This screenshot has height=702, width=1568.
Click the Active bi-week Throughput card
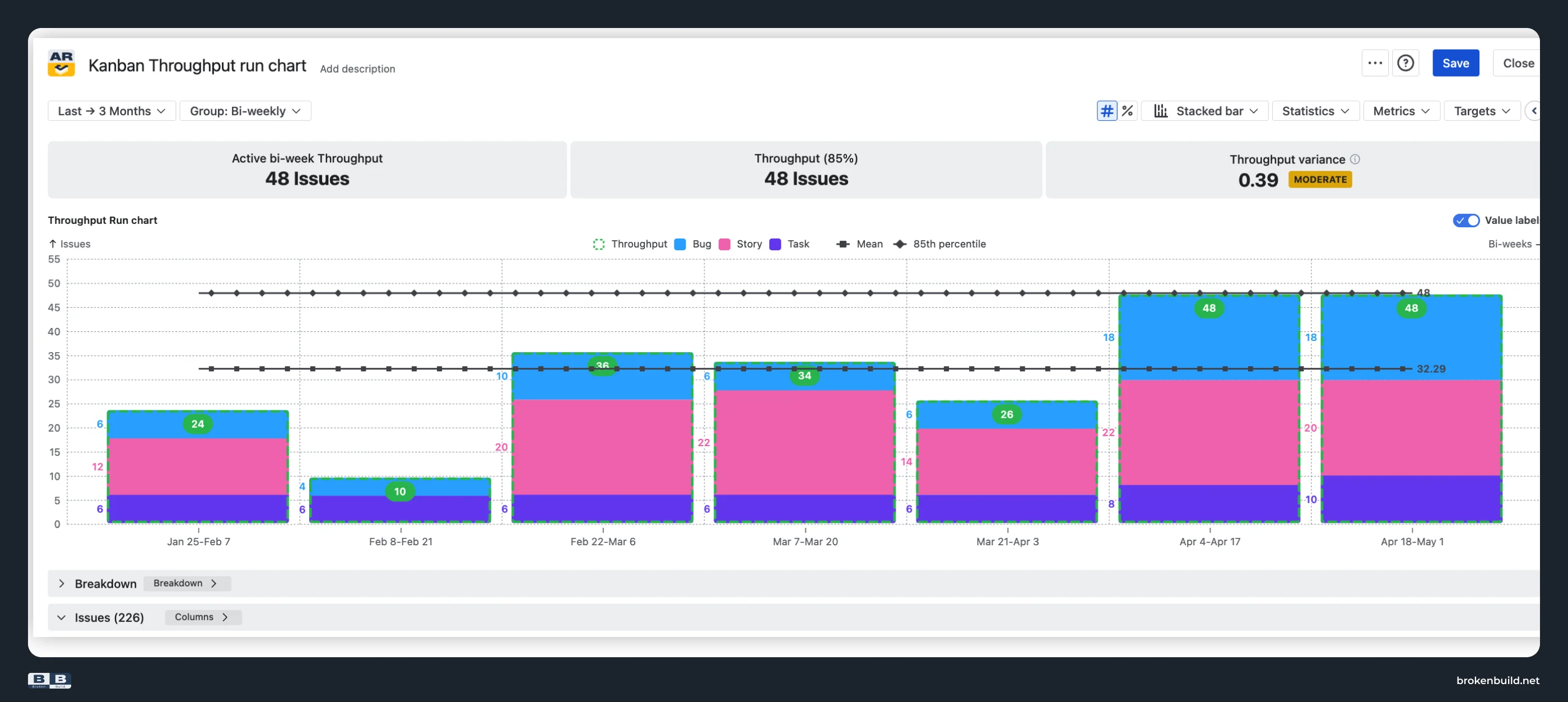[x=307, y=170]
